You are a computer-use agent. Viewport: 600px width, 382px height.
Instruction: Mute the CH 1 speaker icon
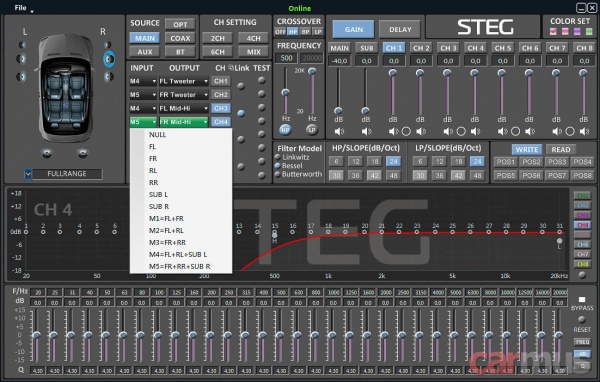point(393,132)
